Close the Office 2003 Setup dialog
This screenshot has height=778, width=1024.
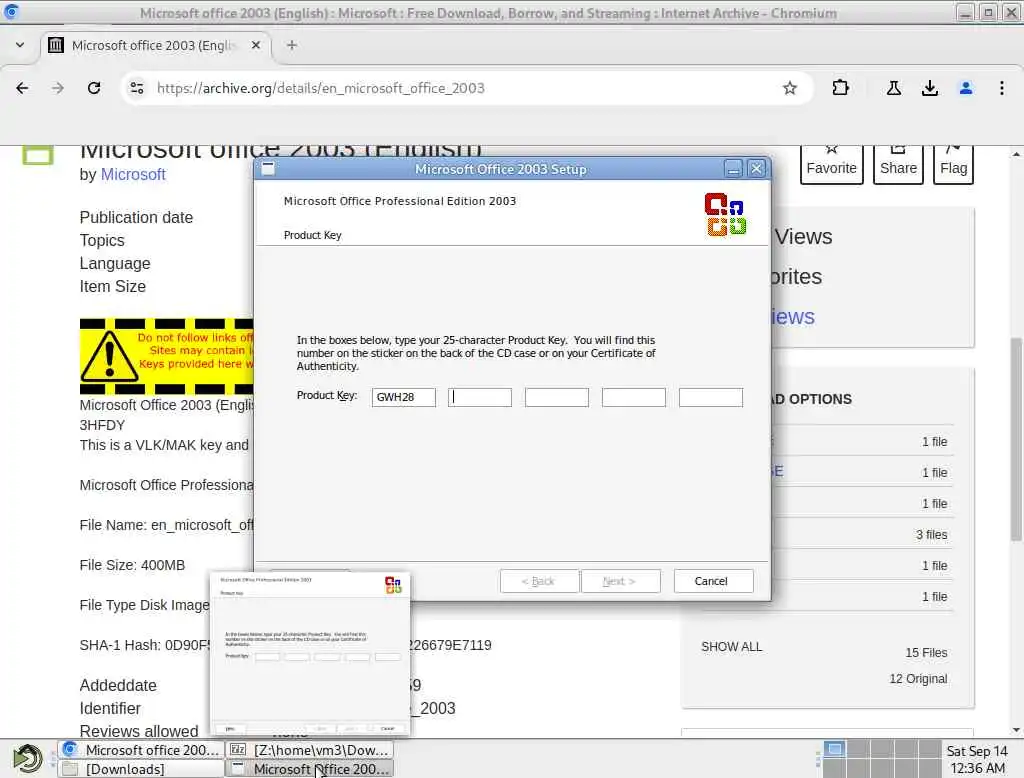tap(756, 169)
